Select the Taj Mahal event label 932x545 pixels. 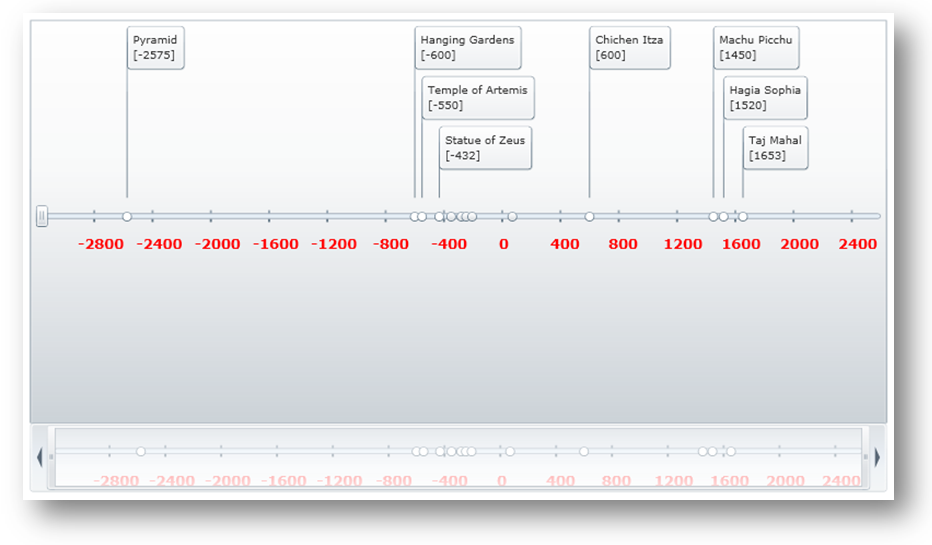coord(775,148)
